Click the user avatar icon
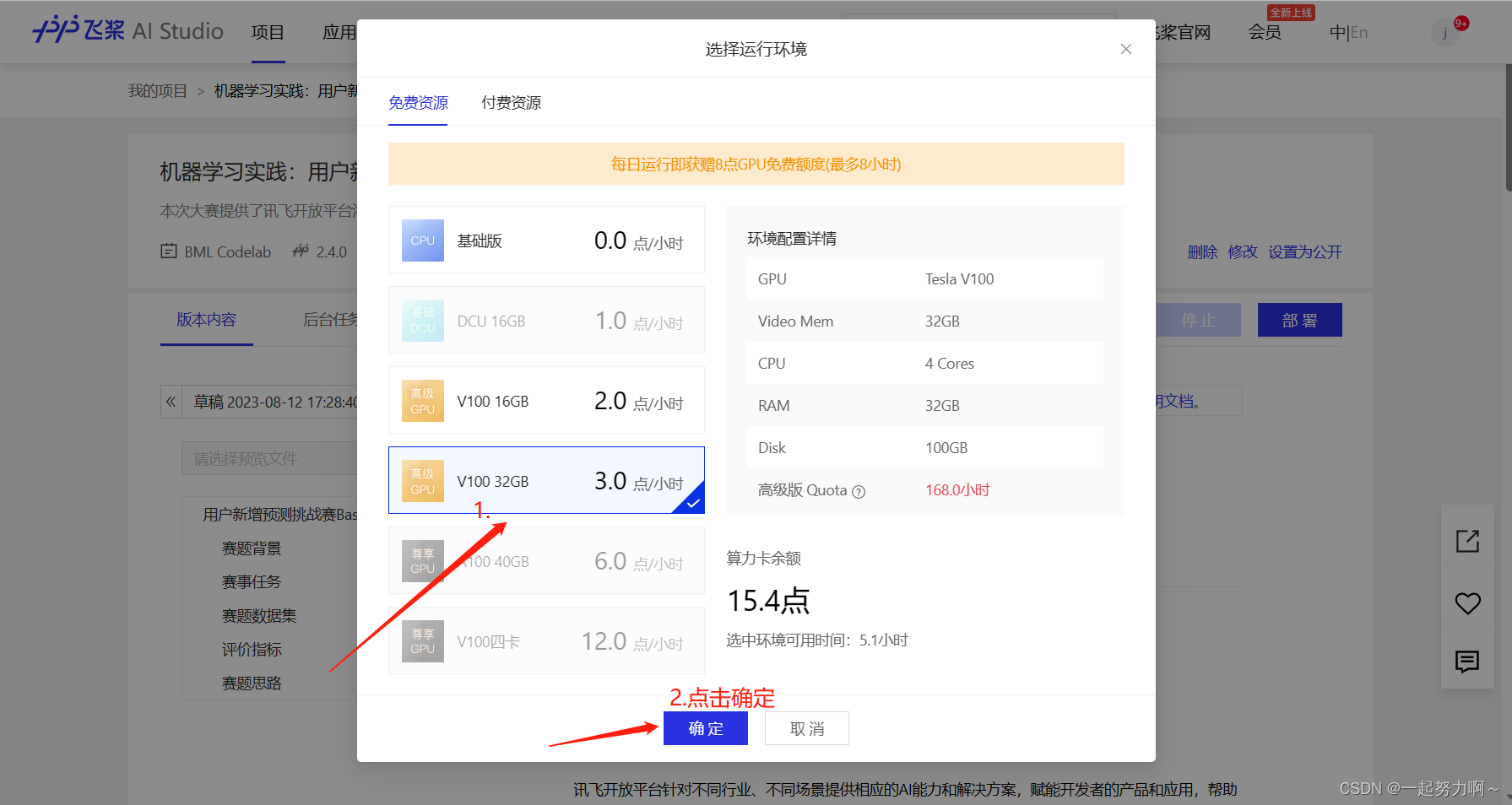The height and width of the screenshot is (805, 1512). pyautogui.click(x=1445, y=33)
